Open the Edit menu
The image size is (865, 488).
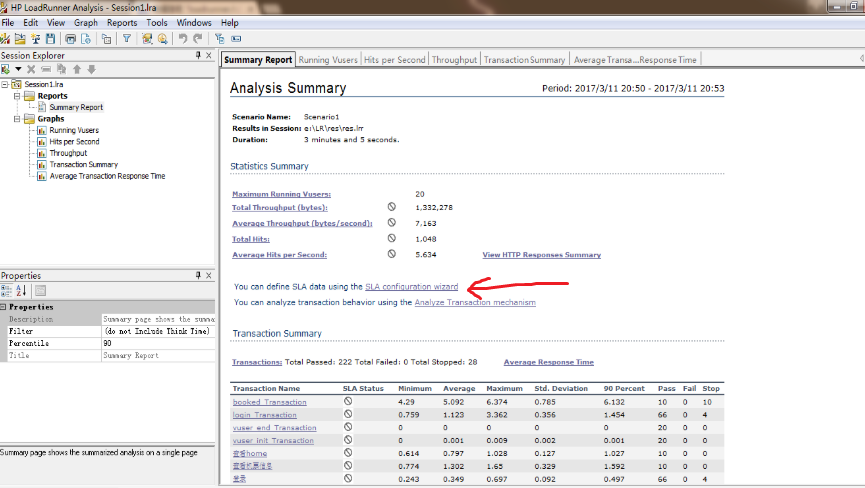[x=30, y=23]
